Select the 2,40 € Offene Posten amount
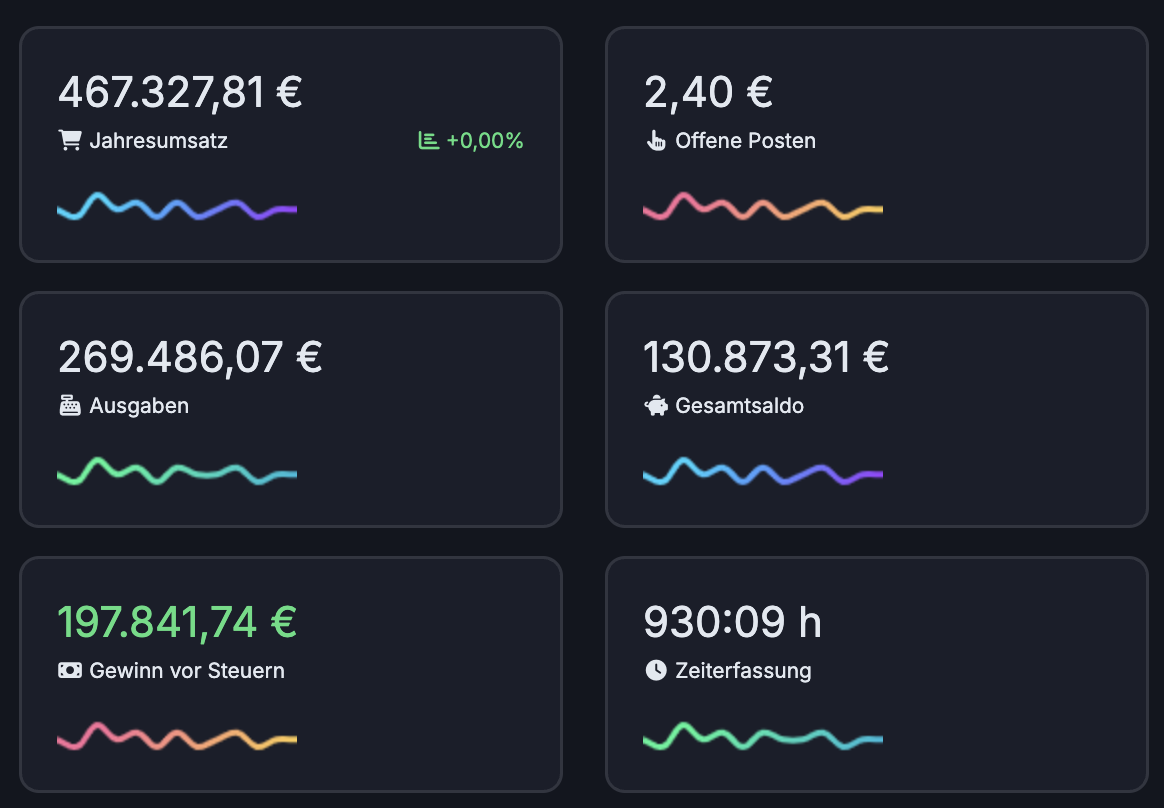Image resolution: width=1164 pixels, height=808 pixels. (x=708, y=92)
